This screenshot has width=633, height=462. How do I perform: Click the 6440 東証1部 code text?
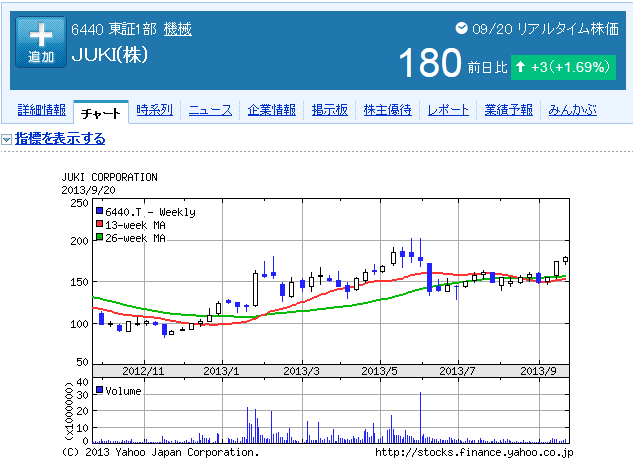[114, 29]
